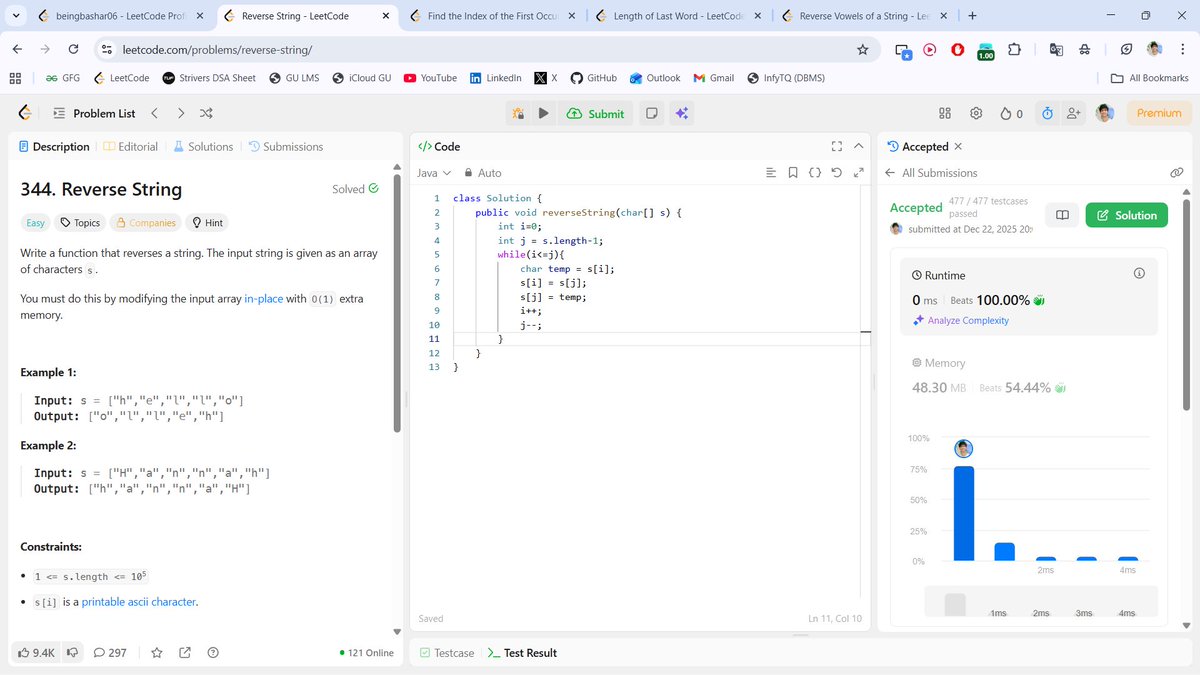
Task: Open the debugger bug icon above the editor
Action: click(519, 113)
